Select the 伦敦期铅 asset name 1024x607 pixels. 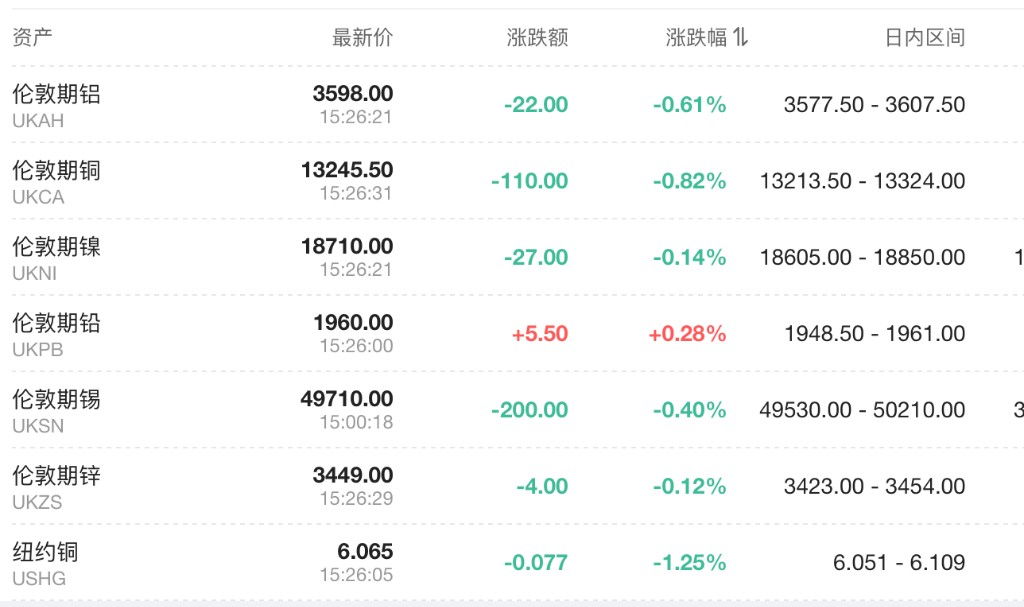pos(56,323)
